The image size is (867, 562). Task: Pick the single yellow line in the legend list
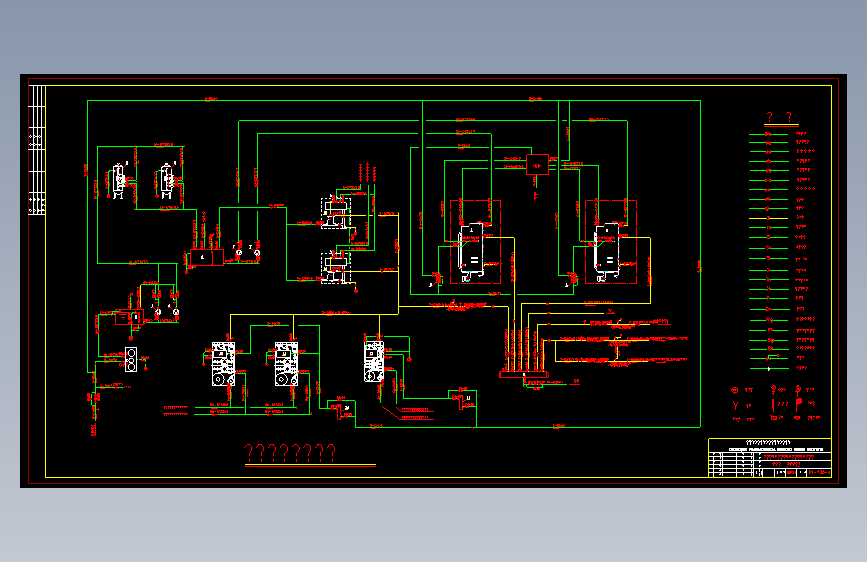(769, 218)
